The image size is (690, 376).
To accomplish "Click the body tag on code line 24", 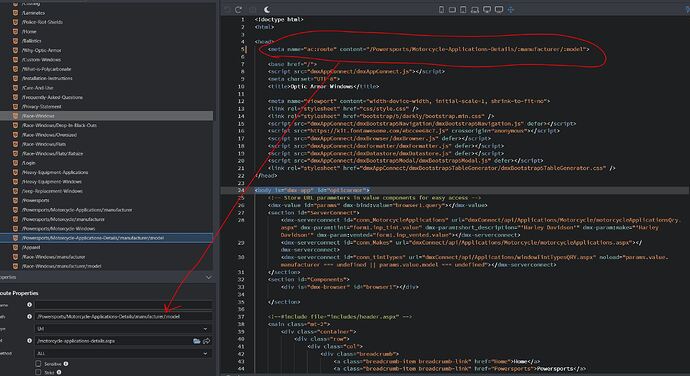I will (x=312, y=190).
